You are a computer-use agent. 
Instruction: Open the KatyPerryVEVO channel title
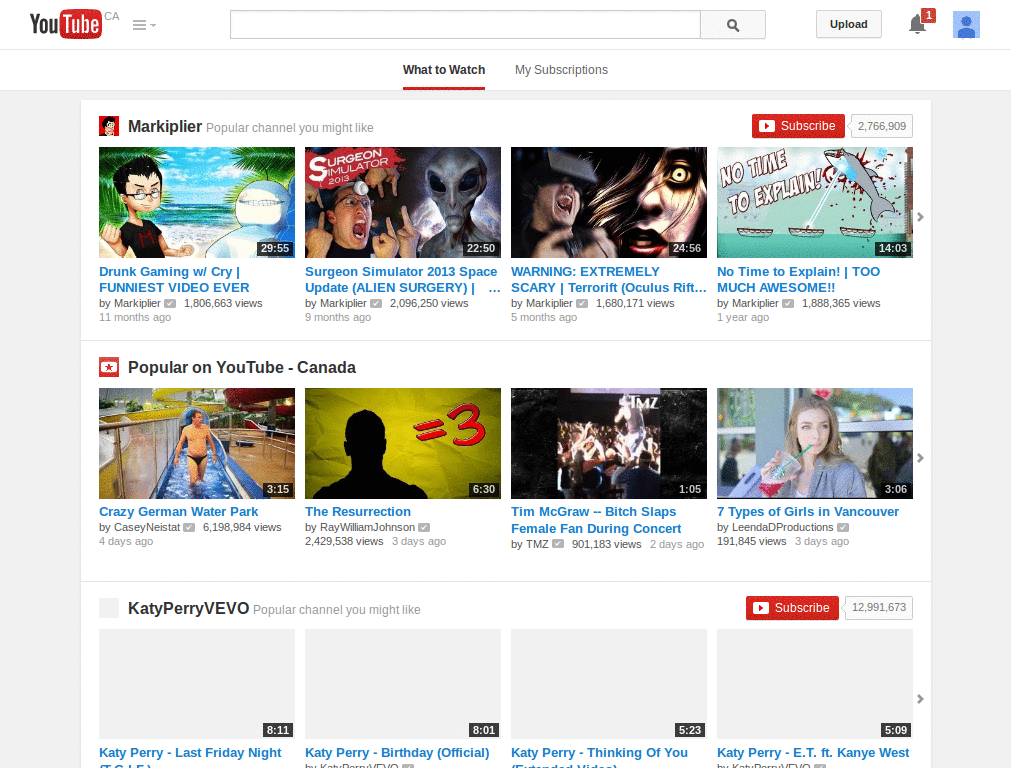click(188, 608)
